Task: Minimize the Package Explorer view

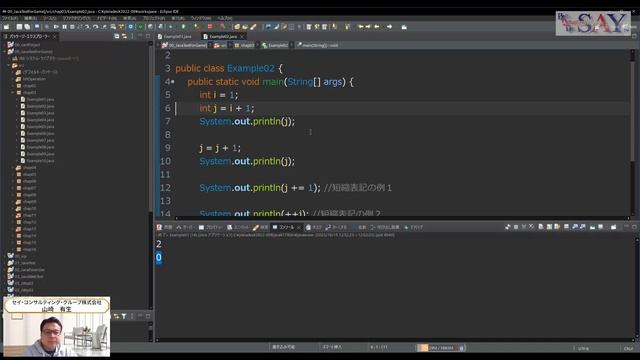Action: coord(140,36)
